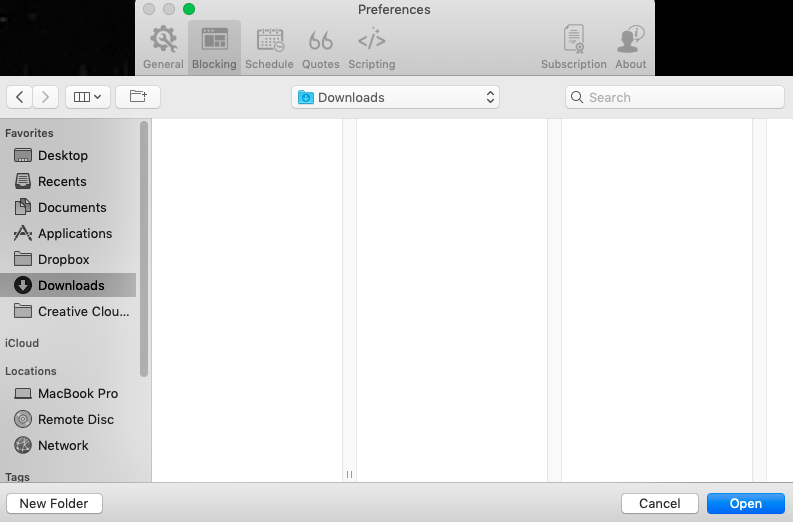The width and height of the screenshot is (793, 522).
Task: Open the General preferences tab
Action: 163,48
